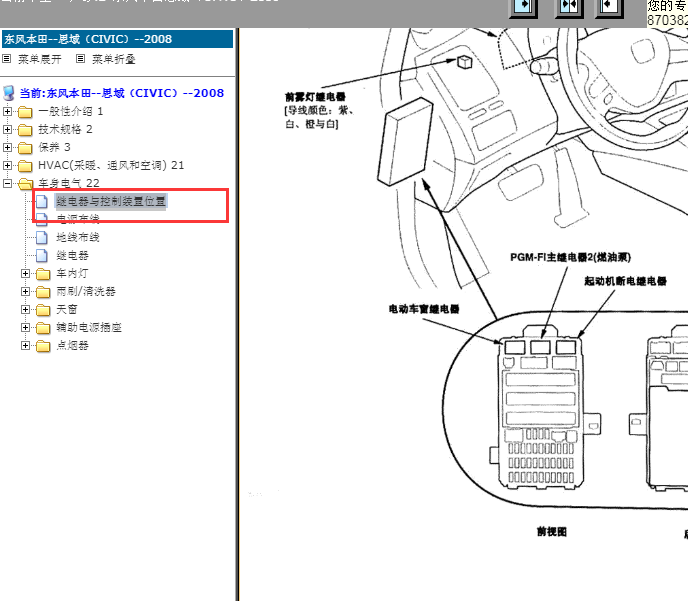Select HVAC(采暖、通风和空调) 21 tree item

point(111,165)
